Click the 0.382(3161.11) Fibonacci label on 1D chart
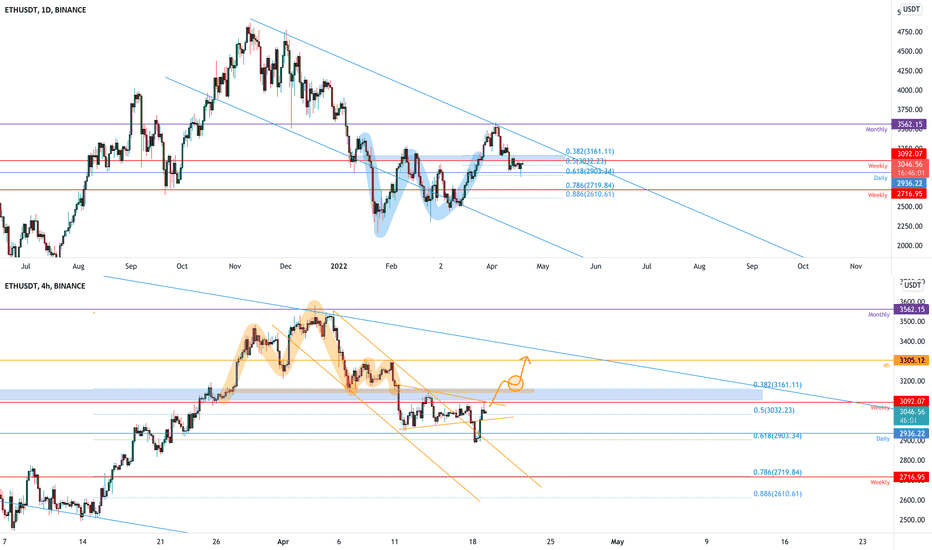The width and height of the screenshot is (932, 550). pyautogui.click(x=590, y=152)
